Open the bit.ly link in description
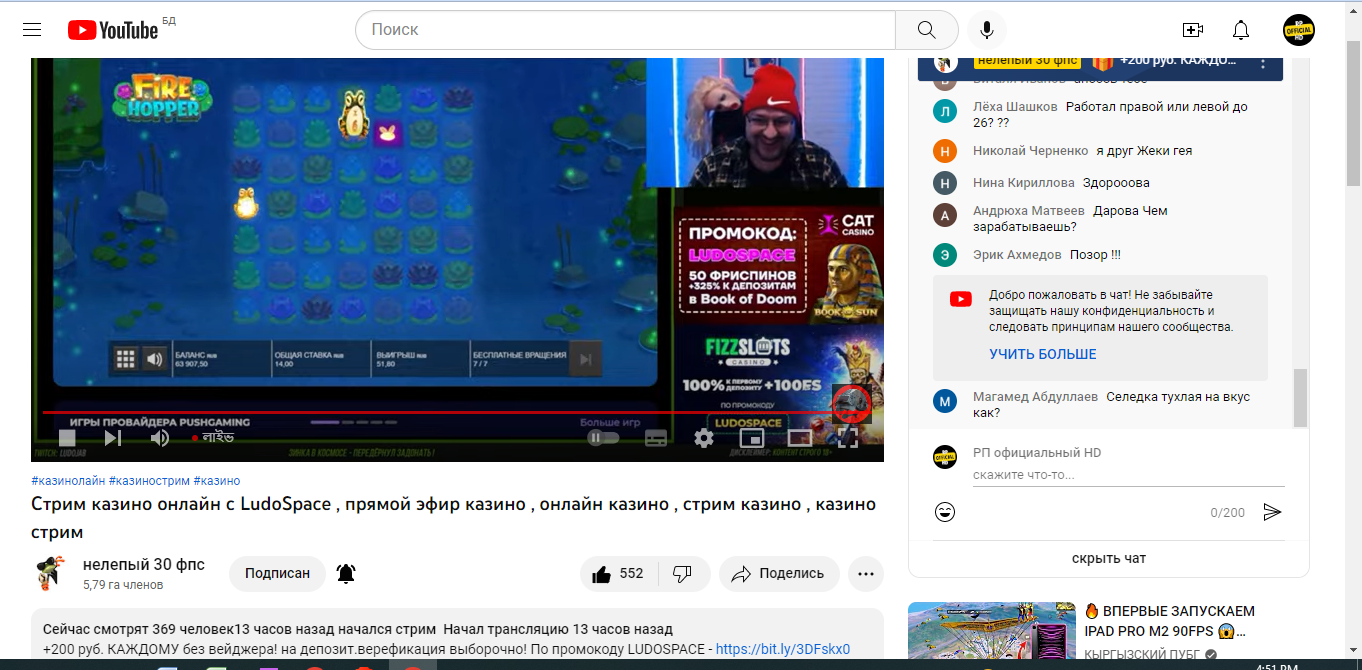Image resolution: width=1362 pixels, height=670 pixels. point(783,649)
